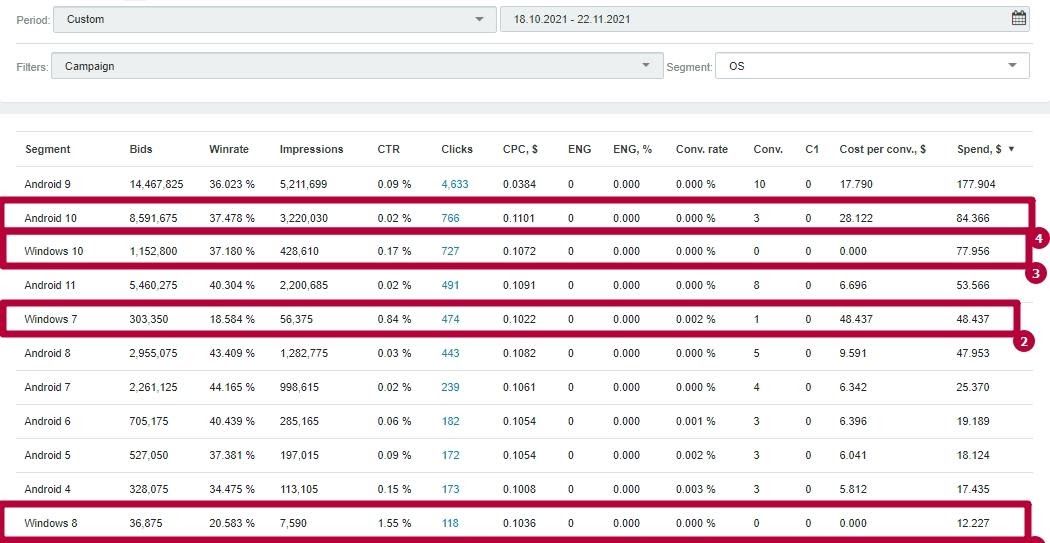Sort table by Winrate column header
The image size is (1050, 543).
(x=229, y=149)
